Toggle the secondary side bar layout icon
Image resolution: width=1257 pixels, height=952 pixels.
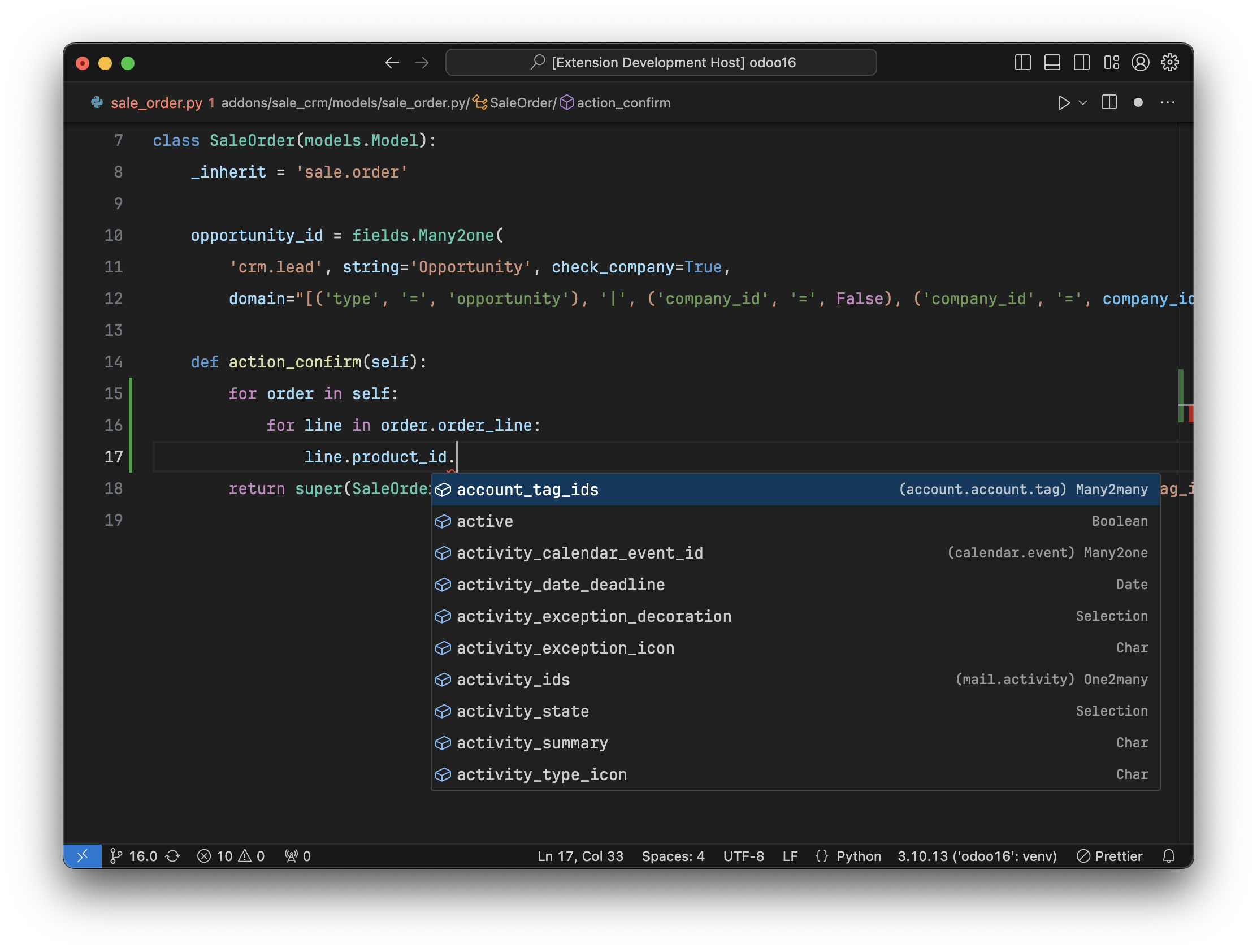(x=1081, y=63)
